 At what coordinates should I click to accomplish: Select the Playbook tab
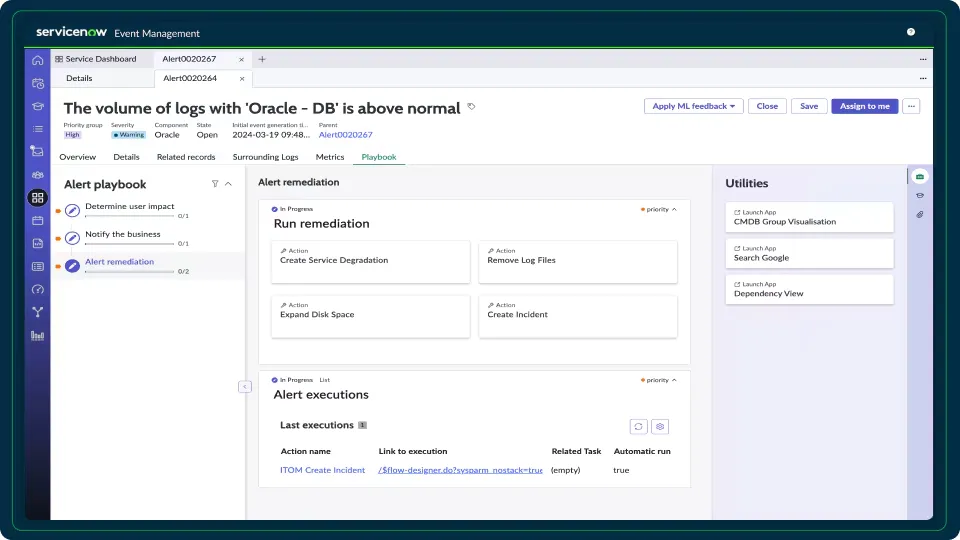(x=379, y=157)
